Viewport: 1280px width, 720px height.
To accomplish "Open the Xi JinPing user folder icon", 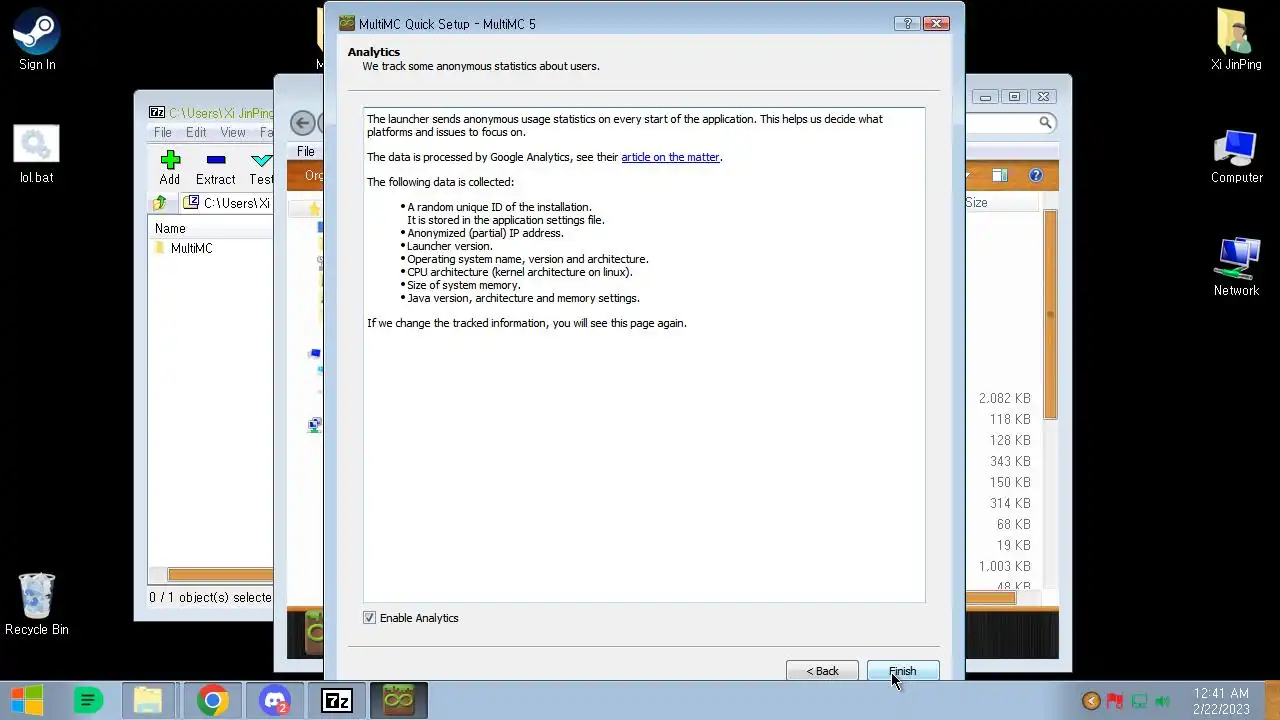I will pos(1236,40).
